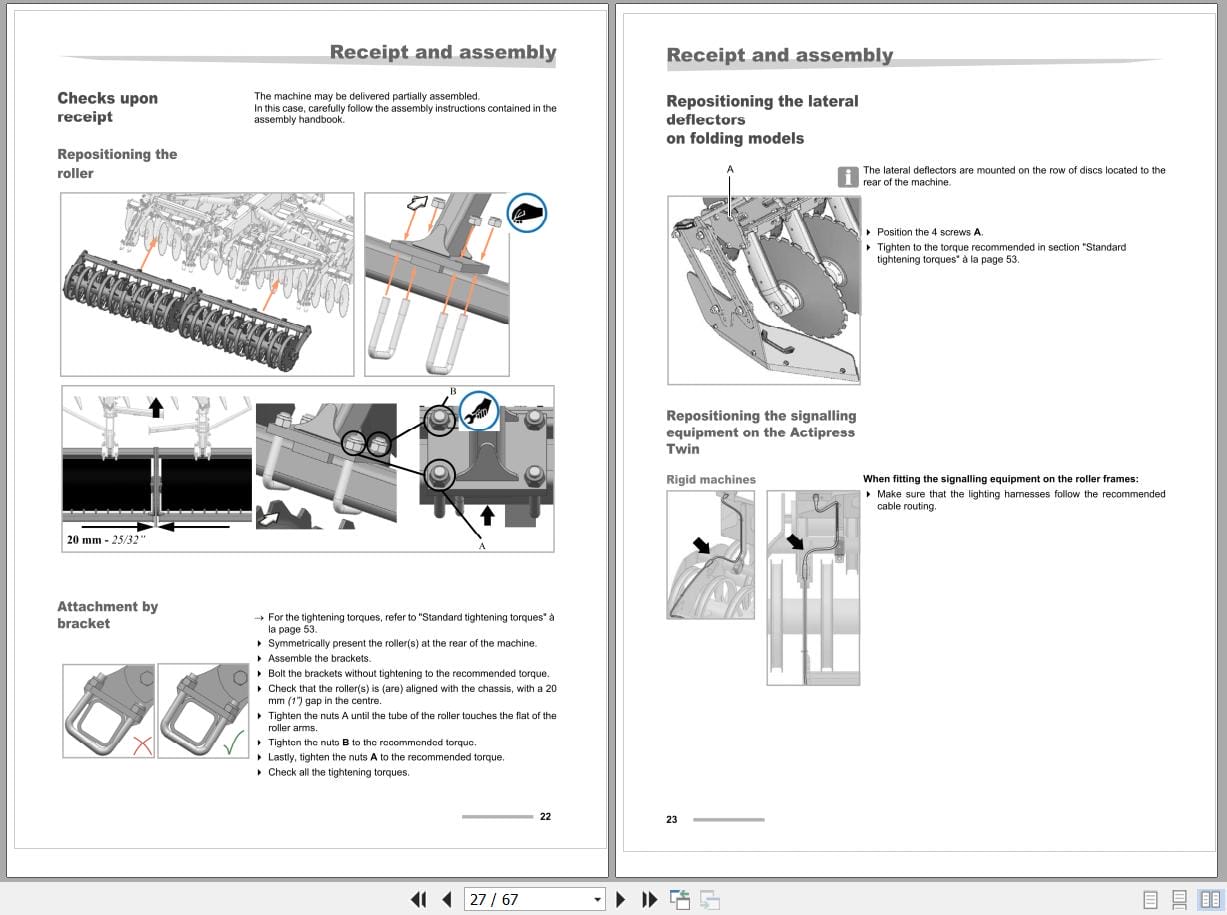Enable the two-page spread view
The height and width of the screenshot is (915, 1227).
click(x=1209, y=899)
